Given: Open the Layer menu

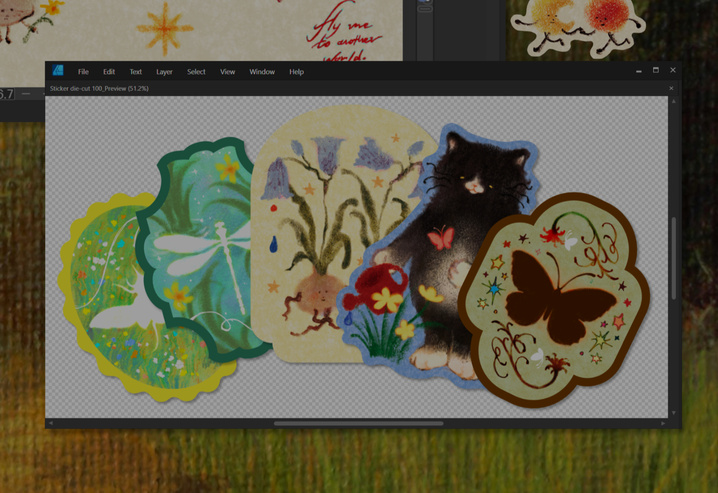Looking at the screenshot, I should click(164, 72).
